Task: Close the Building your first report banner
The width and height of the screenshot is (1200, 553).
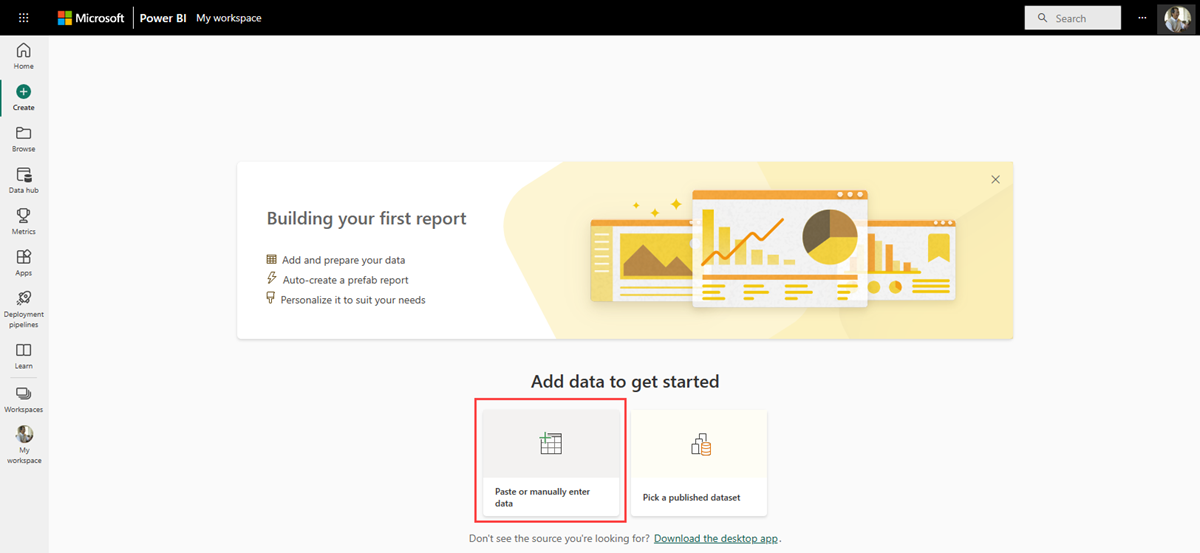Action: click(x=995, y=179)
